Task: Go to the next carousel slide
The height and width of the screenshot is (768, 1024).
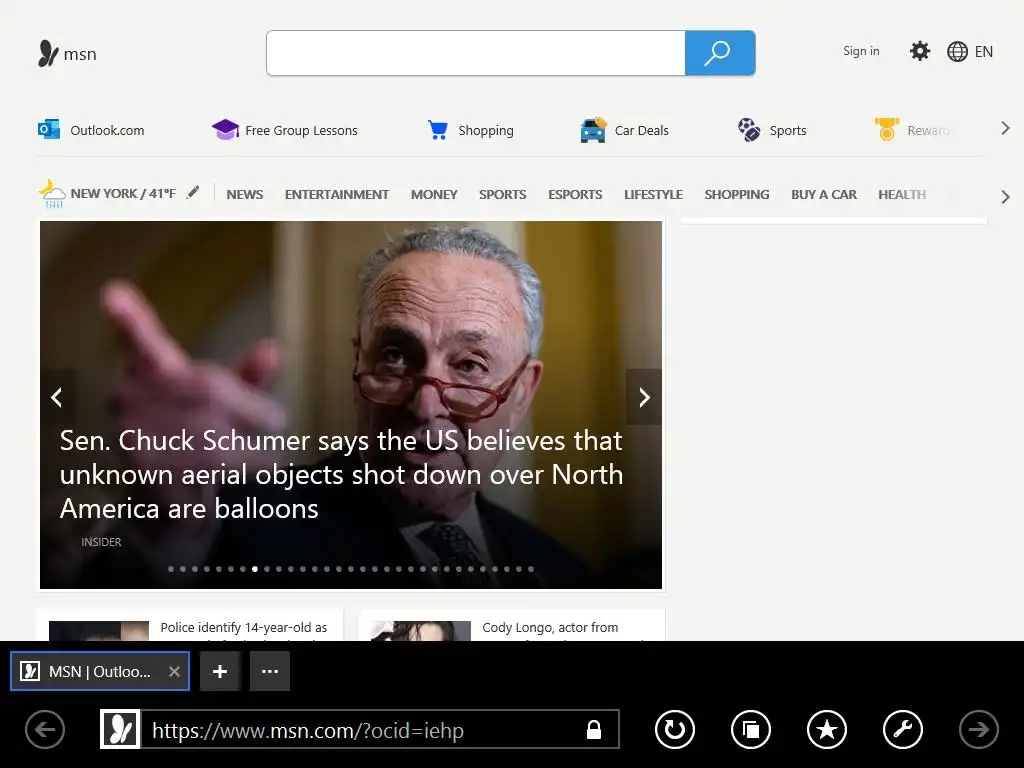Action: [x=644, y=397]
